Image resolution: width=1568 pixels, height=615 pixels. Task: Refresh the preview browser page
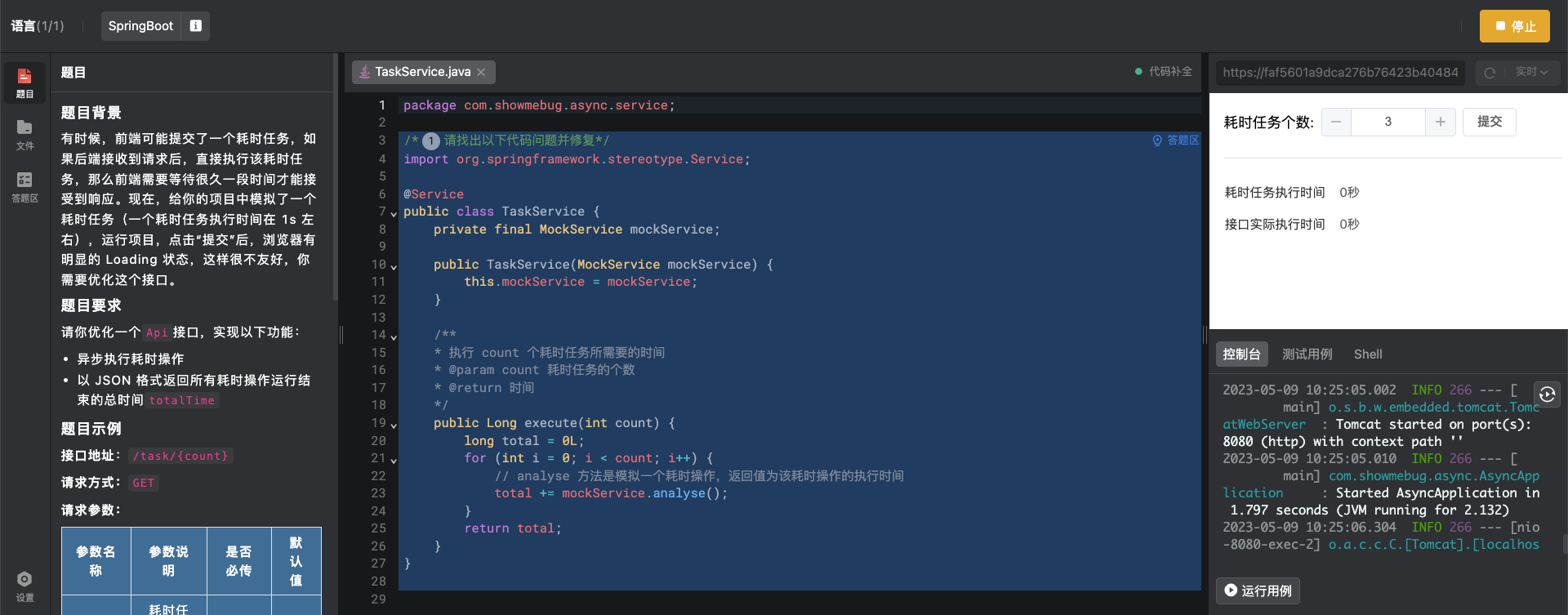pos(1490,73)
